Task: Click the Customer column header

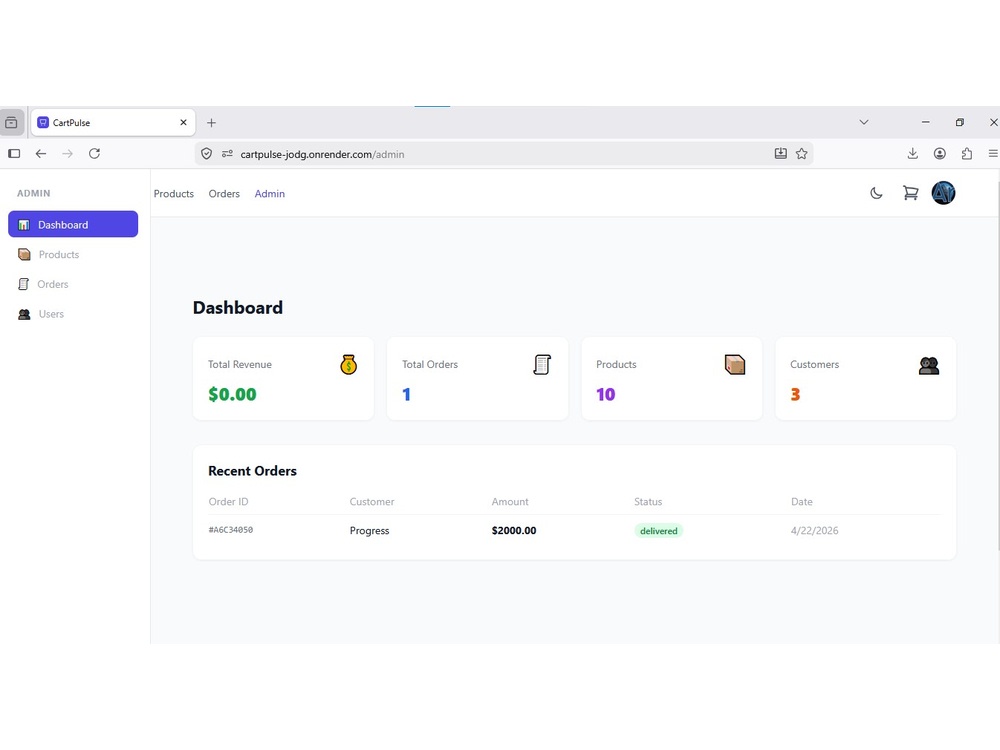Action: coord(372,502)
